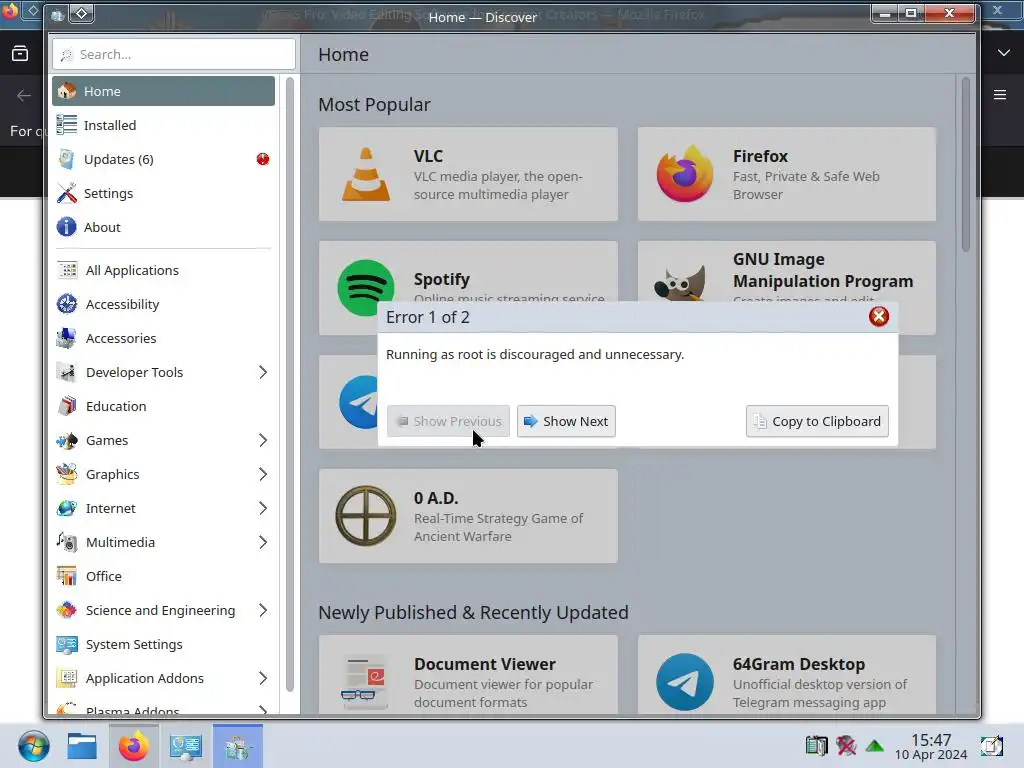This screenshot has height=768, width=1024.
Task: Expand the Graphics category chevron
Action: [263, 473]
